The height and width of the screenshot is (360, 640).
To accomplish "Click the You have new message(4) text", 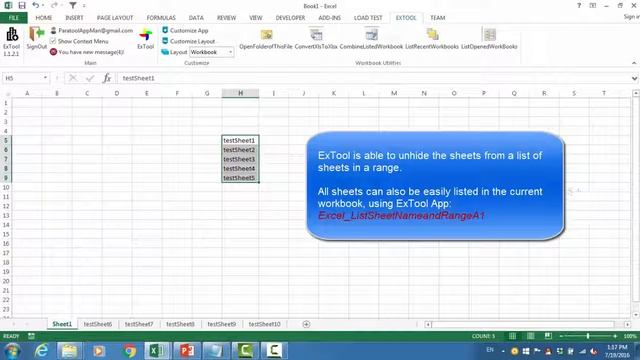I will 91,52.
